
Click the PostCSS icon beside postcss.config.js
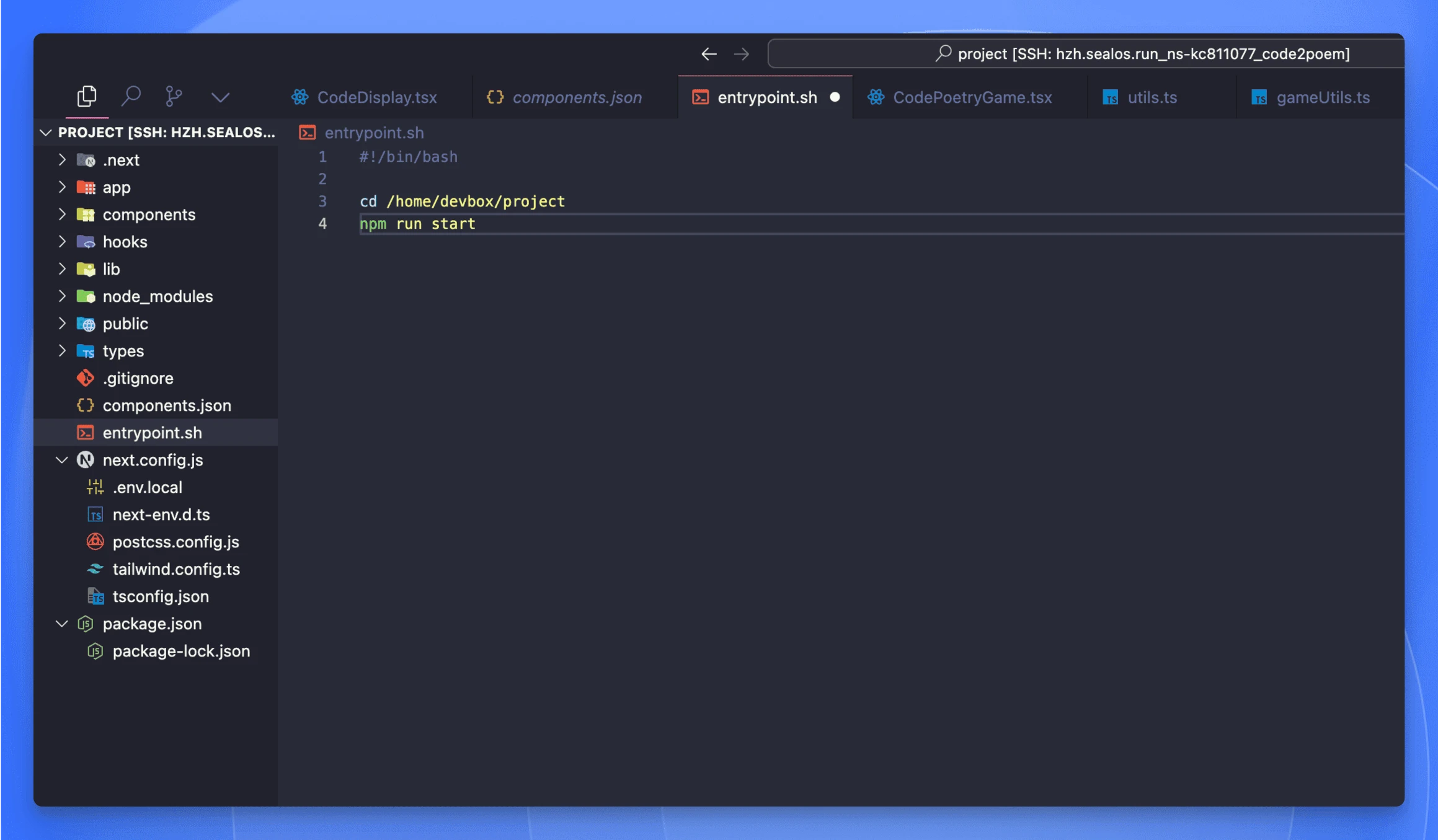click(x=94, y=542)
